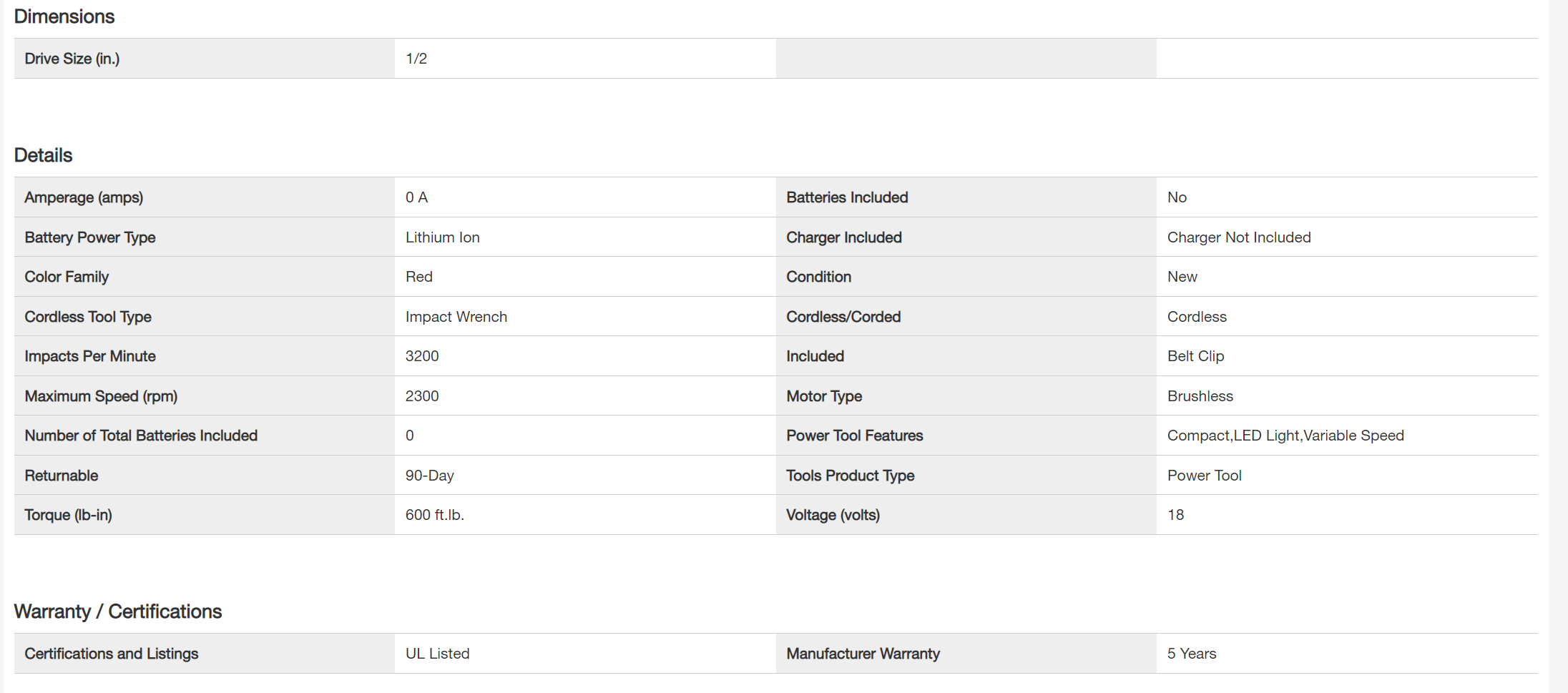Click the Manufacturer Warranty 5 Years value

tap(1191, 654)
